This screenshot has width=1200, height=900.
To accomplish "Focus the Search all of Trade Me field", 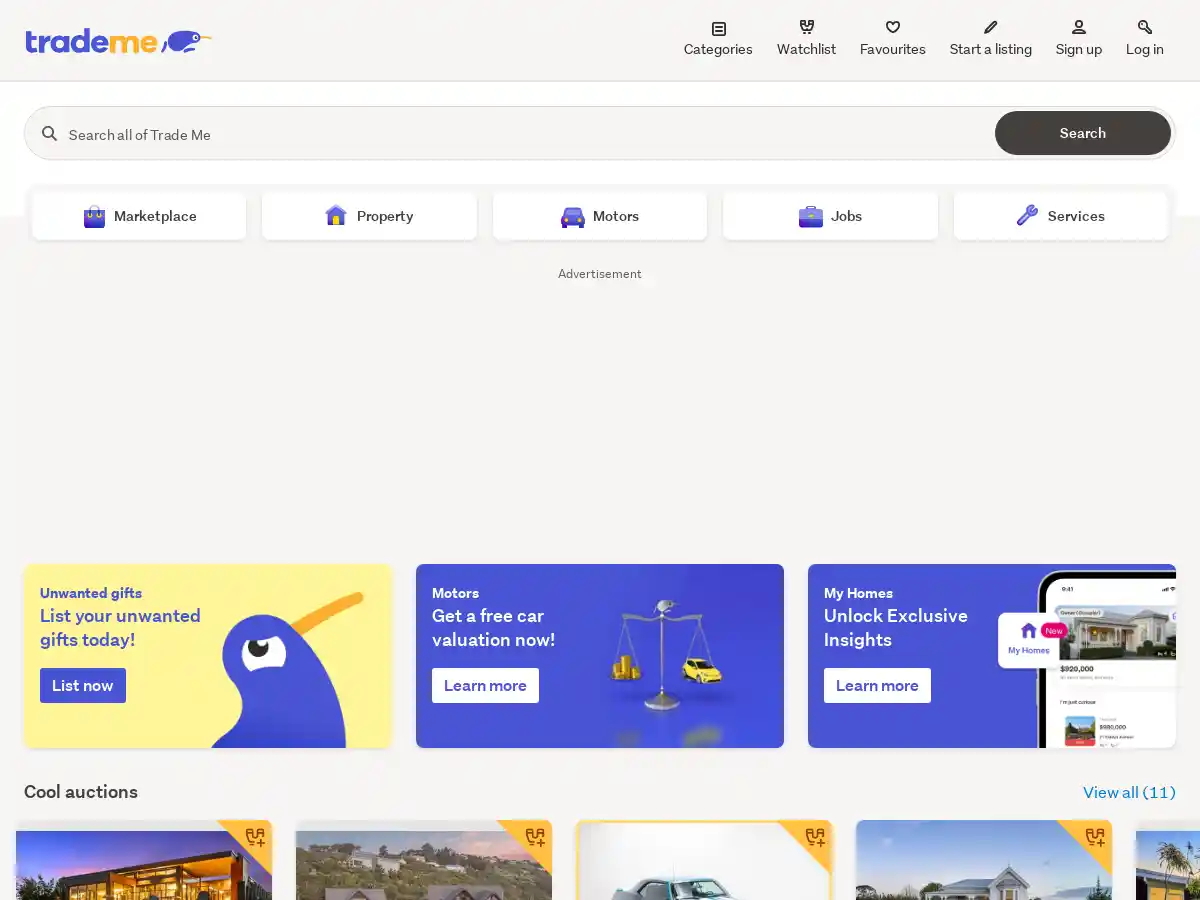I will (x=520, y=134).
